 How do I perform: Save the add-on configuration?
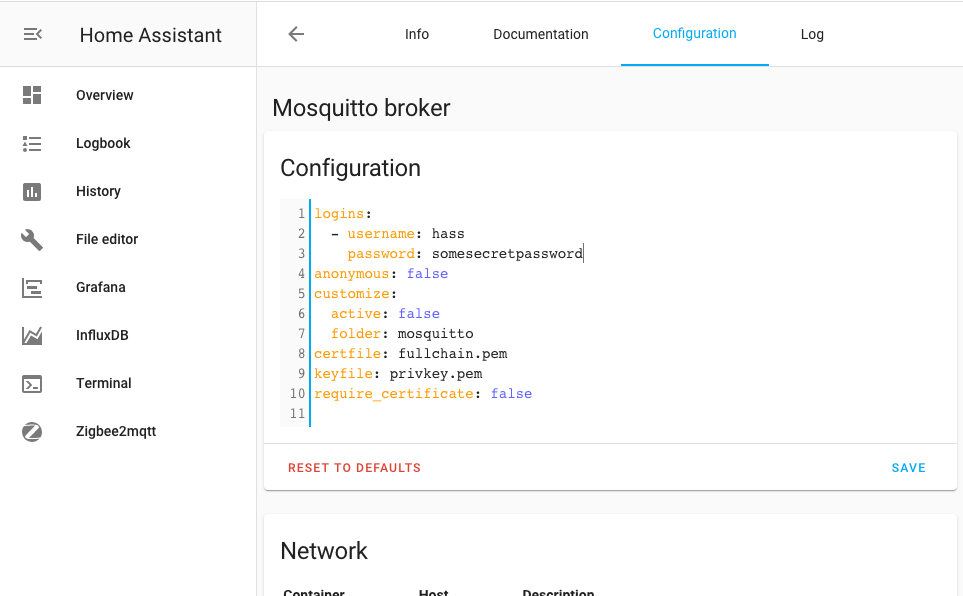pyautogui.click(x=908, y=468)
